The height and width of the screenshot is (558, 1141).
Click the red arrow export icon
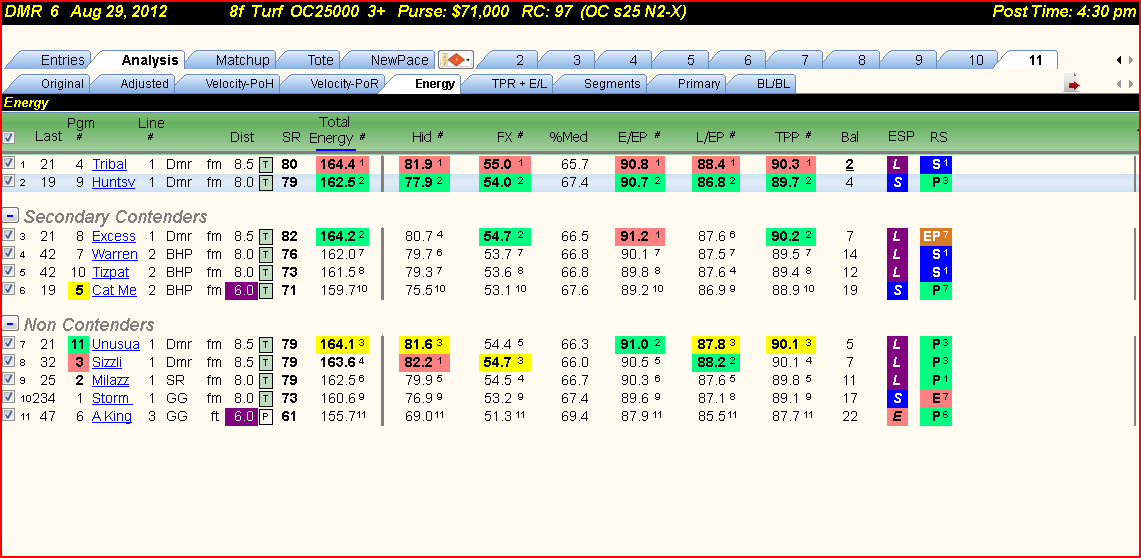1073,84
